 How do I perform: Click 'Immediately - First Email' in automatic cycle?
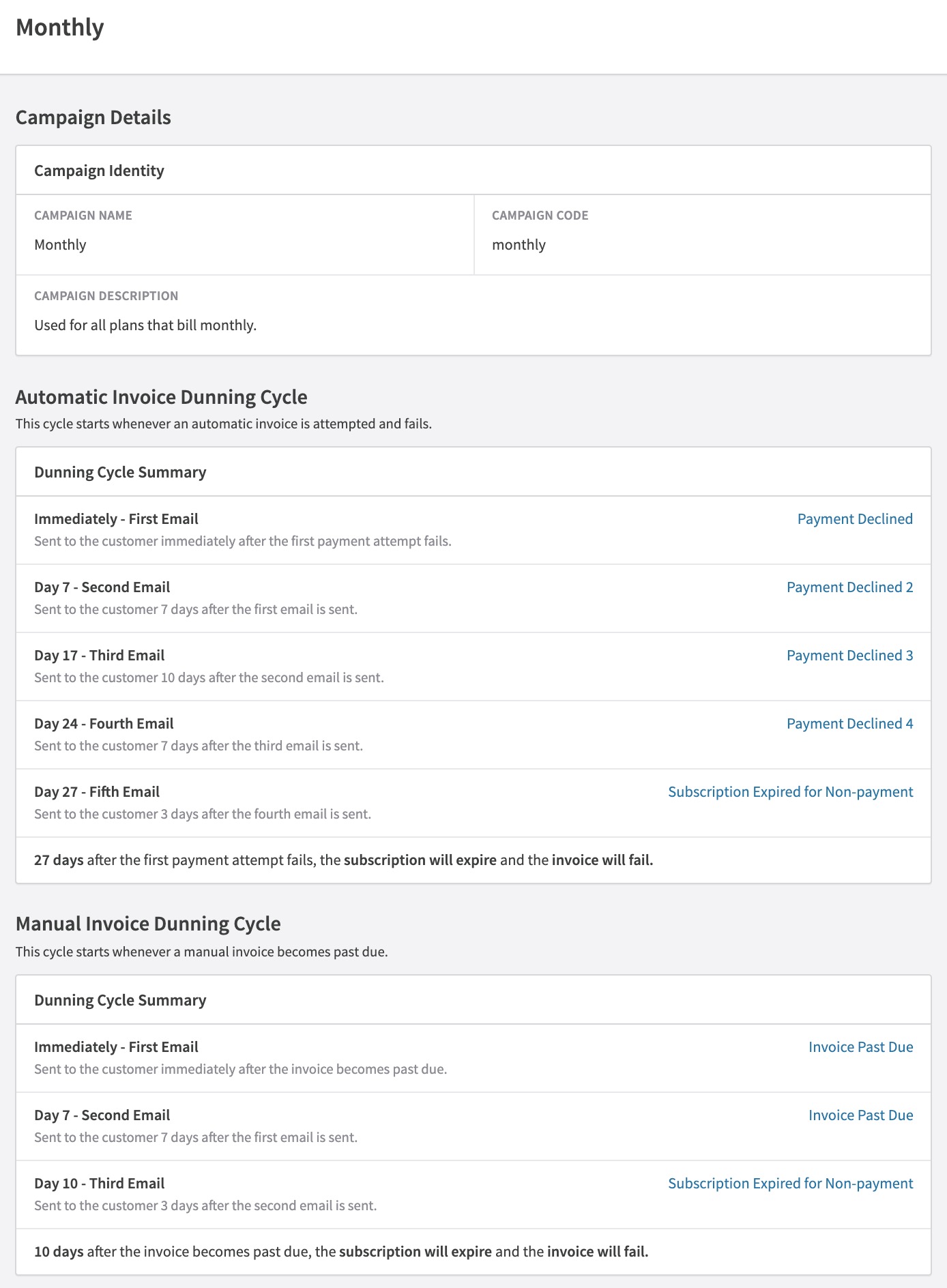coord(116,519)
